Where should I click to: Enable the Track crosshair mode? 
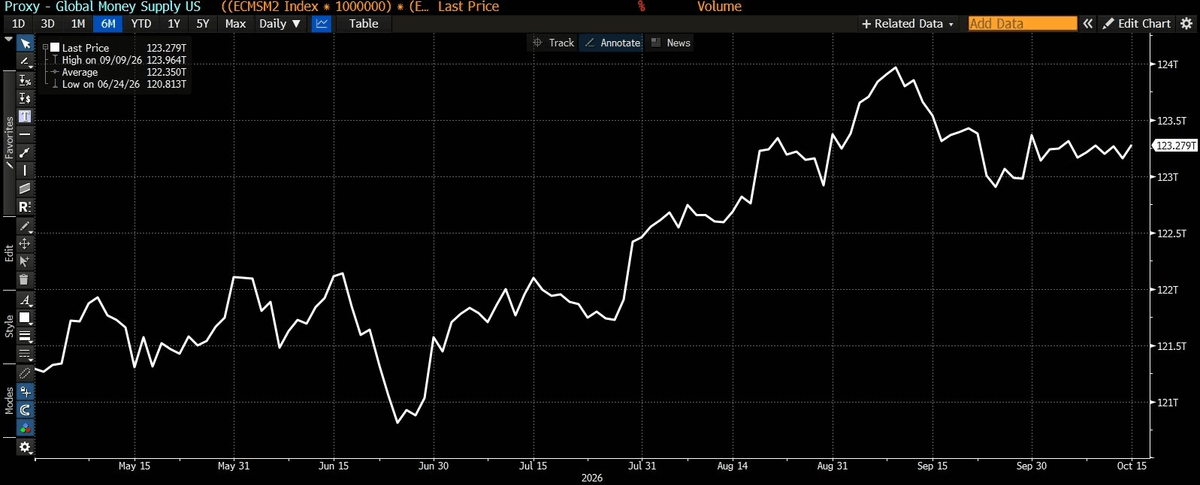pos(554,43)
